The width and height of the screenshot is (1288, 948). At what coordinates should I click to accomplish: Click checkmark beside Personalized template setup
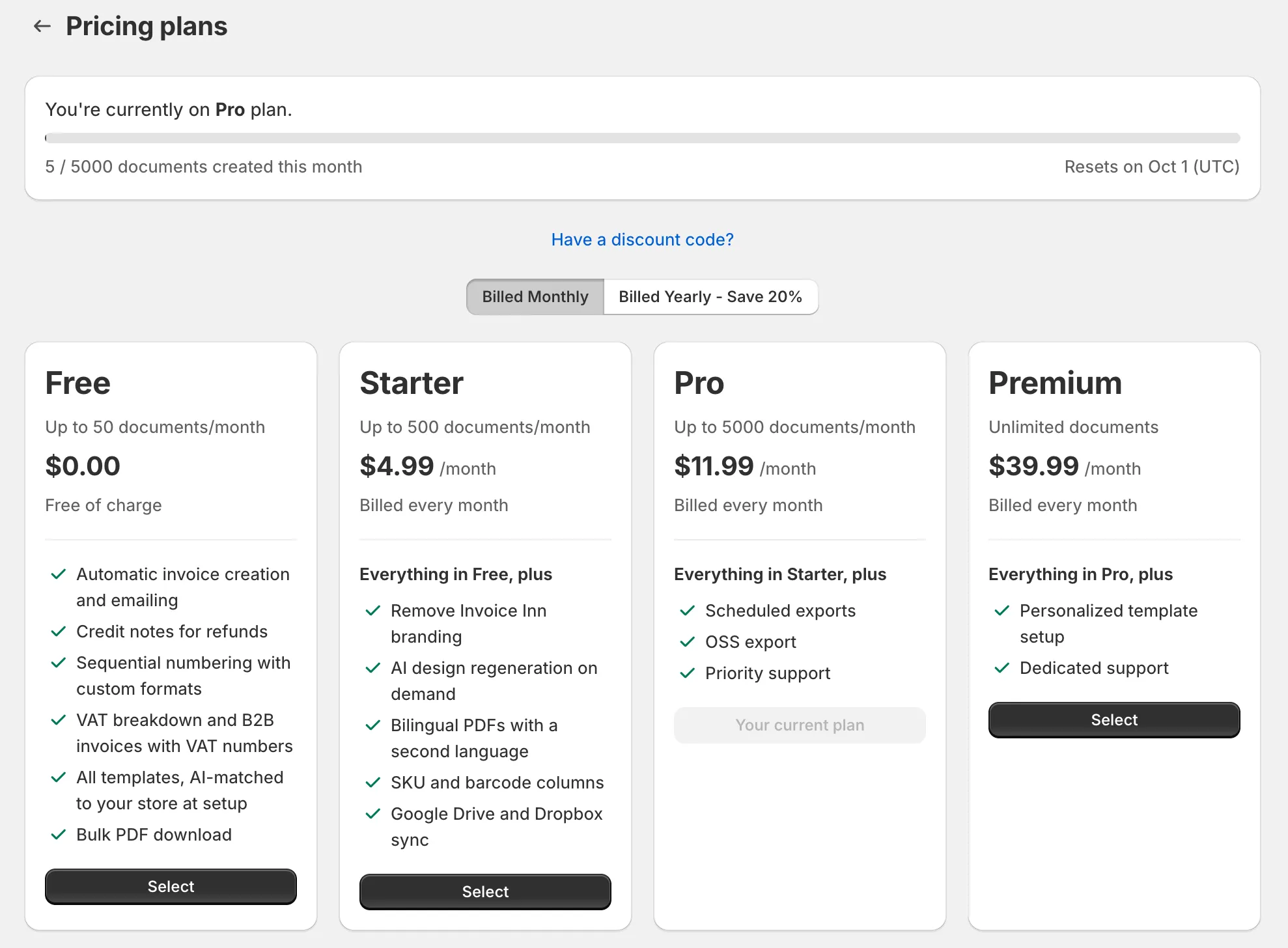[1002, 611]
